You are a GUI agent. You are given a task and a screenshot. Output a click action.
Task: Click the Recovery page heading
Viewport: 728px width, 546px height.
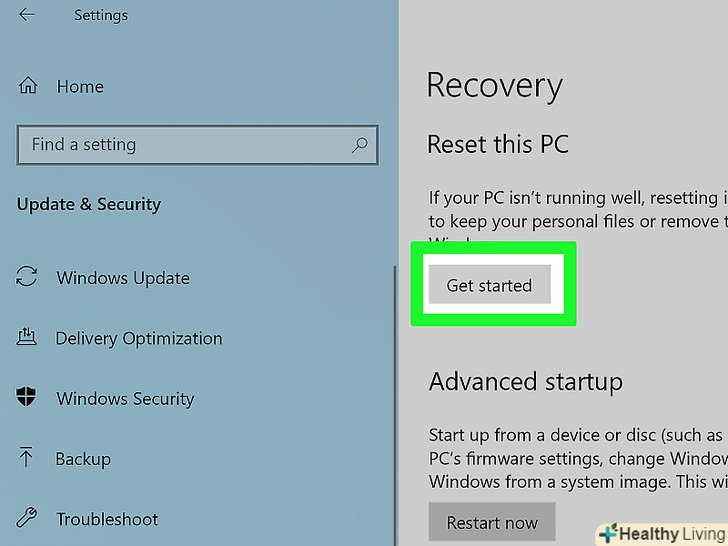(x=494, y=85)
